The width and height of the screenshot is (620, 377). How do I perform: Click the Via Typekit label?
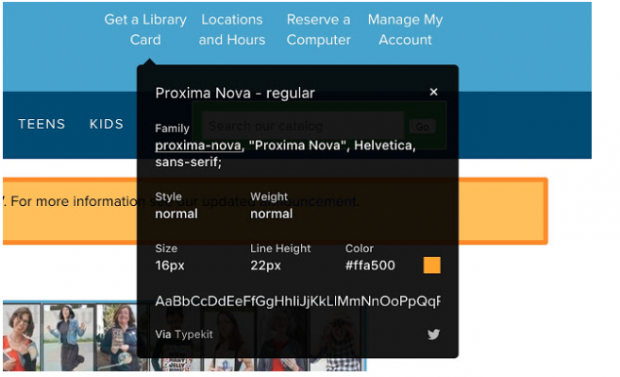pyautogui.click(x=184, y=334)
